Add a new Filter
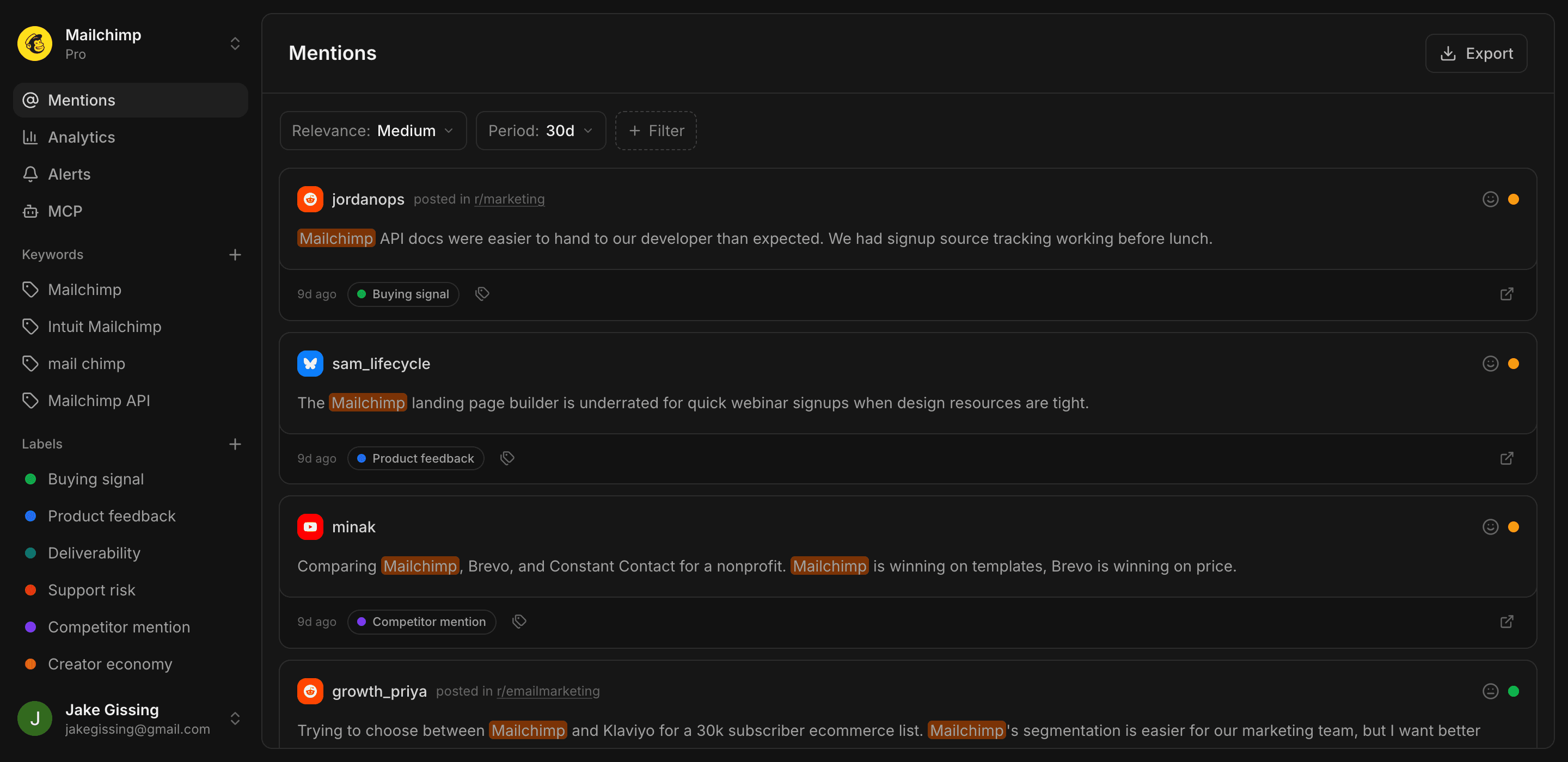1568x762 pixels. [656, 131]
